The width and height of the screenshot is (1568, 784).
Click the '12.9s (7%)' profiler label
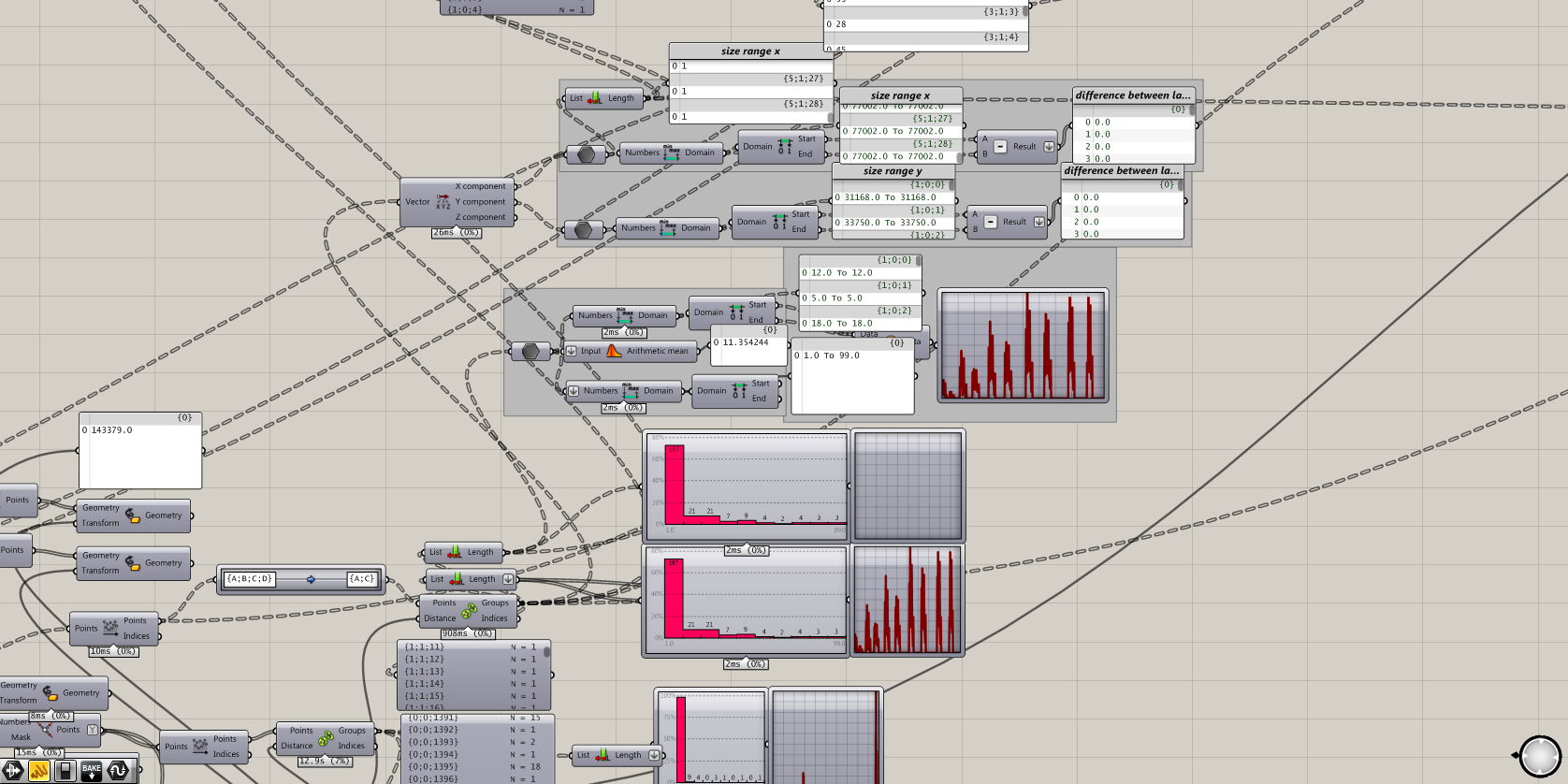coord(325,761)
